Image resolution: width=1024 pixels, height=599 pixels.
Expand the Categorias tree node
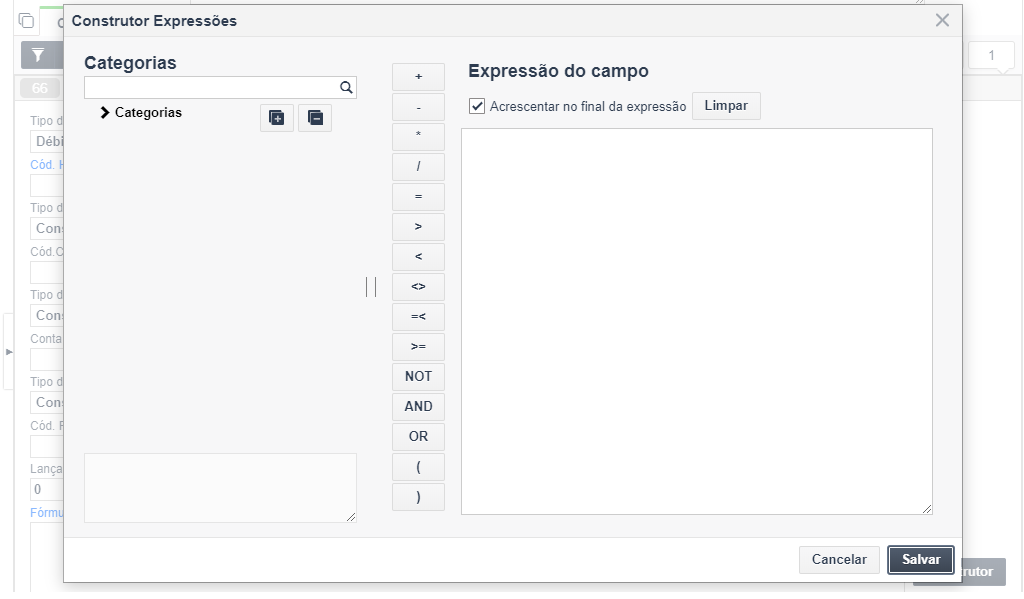104,112
